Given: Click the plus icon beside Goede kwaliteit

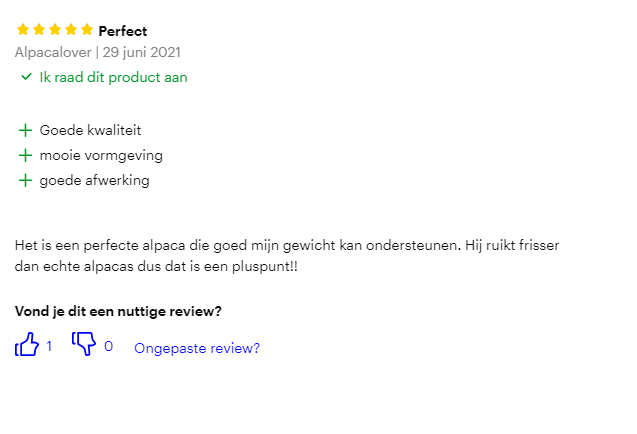Looking at the screenshot, I should pyautogui.click(x=25, y=130).
